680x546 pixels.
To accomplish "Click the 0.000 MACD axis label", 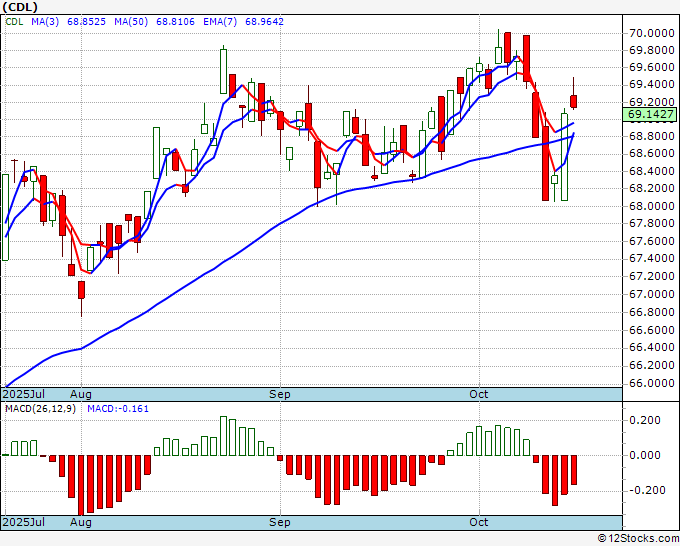I will click(x=647, y=455).
